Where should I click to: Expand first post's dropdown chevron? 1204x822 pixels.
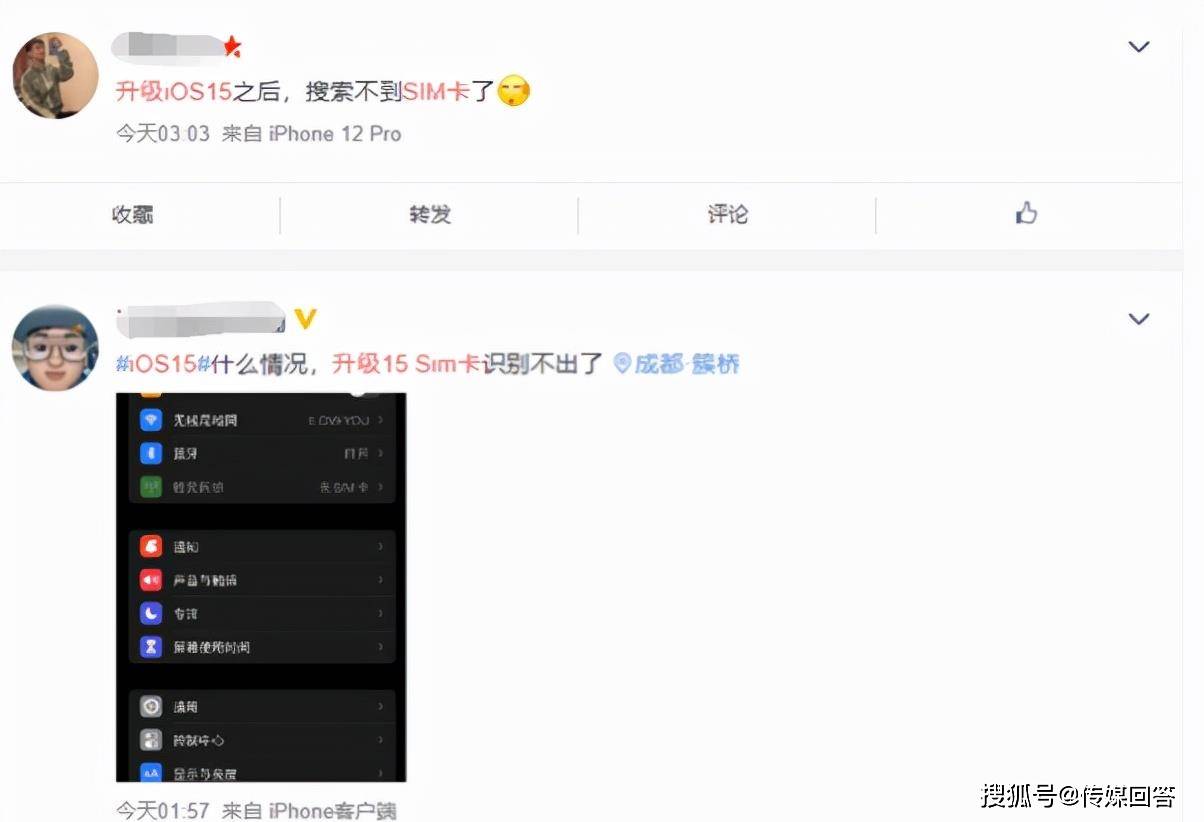click(x=1139, y=47)
